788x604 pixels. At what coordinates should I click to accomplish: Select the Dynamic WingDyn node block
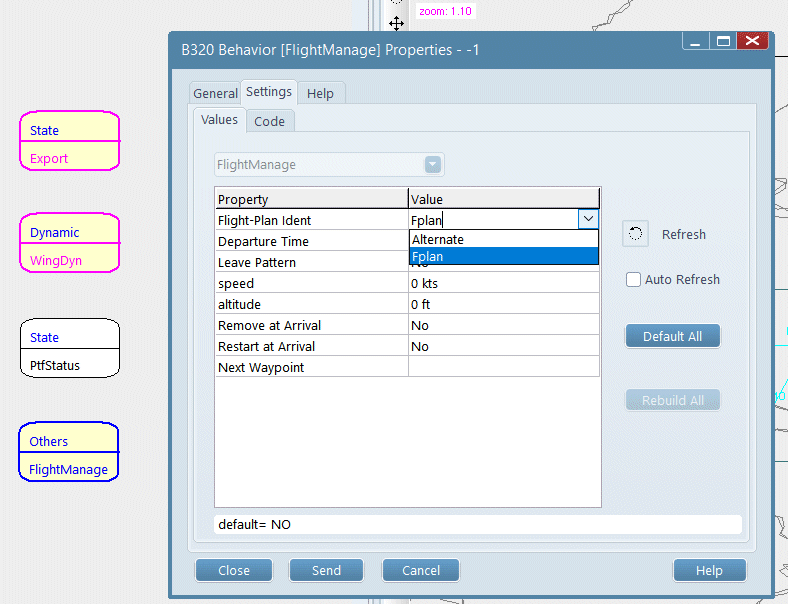click(x=69, y=246)
